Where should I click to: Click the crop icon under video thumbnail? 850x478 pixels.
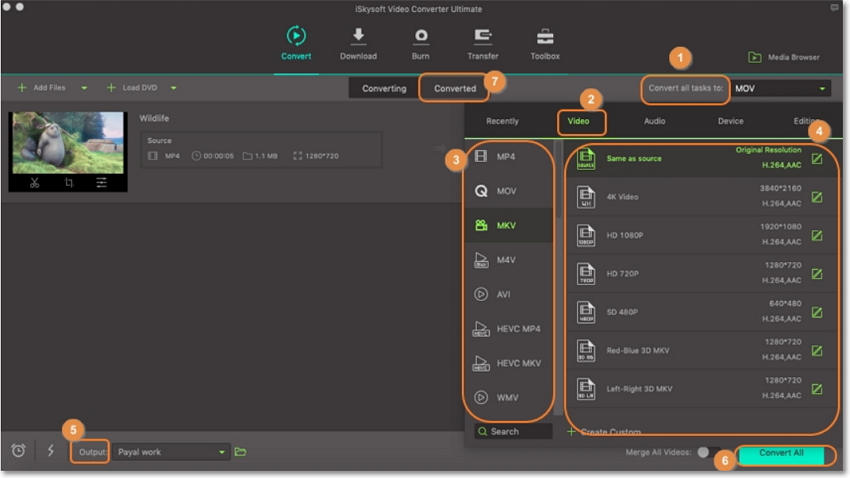[69, 183]
